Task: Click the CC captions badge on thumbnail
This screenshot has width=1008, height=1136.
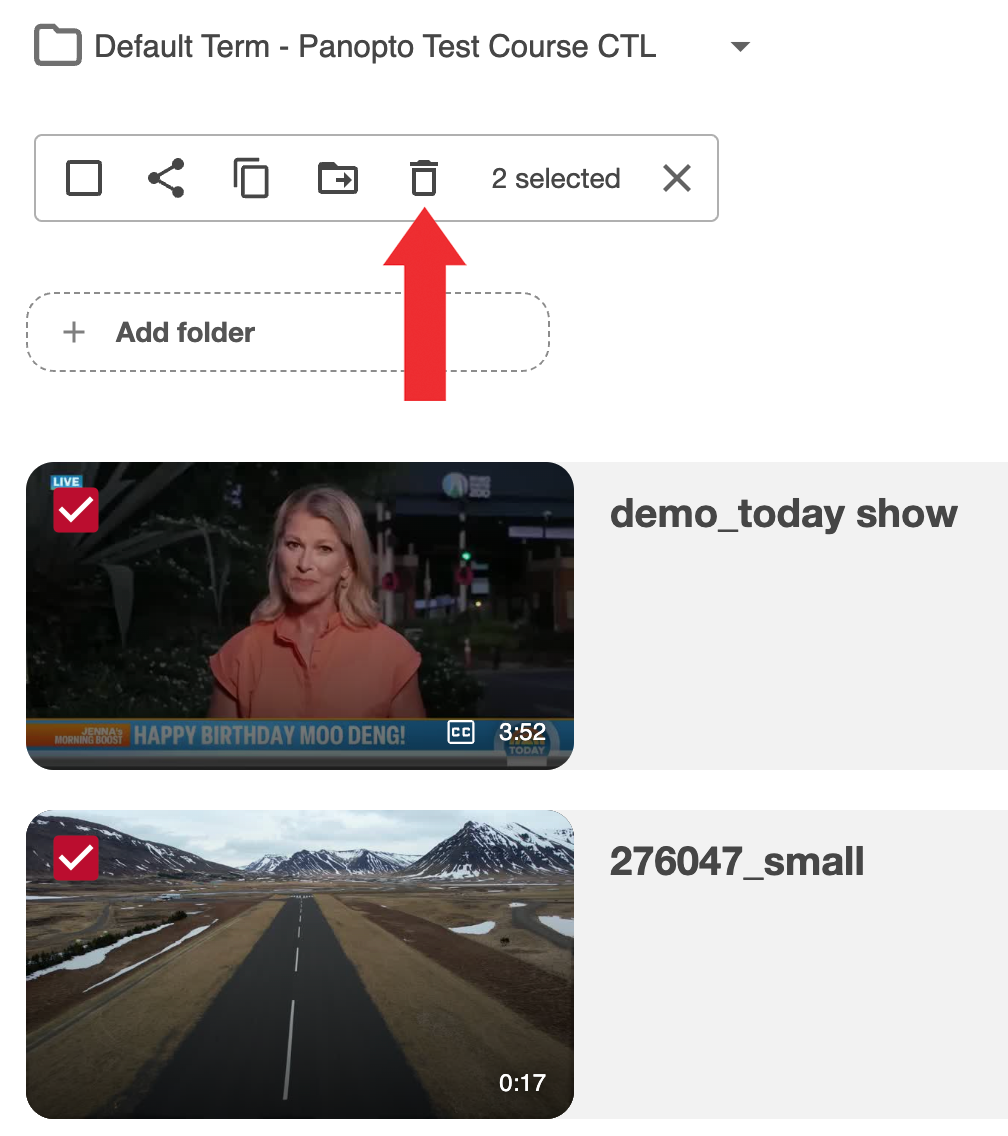Action: point(461,733)
